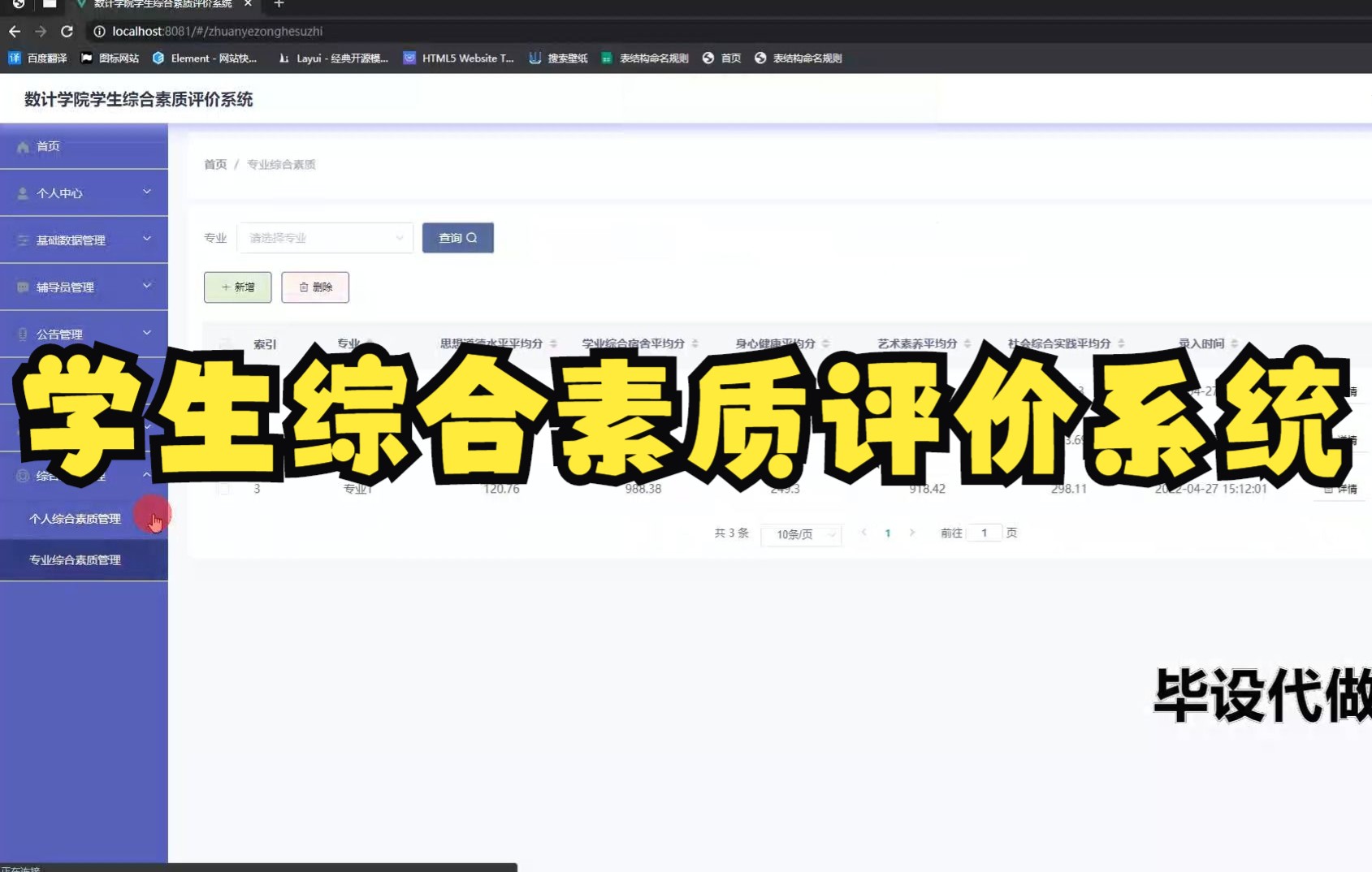Click the previous page arrow
1372x872 pixels.
click(863, 533)
